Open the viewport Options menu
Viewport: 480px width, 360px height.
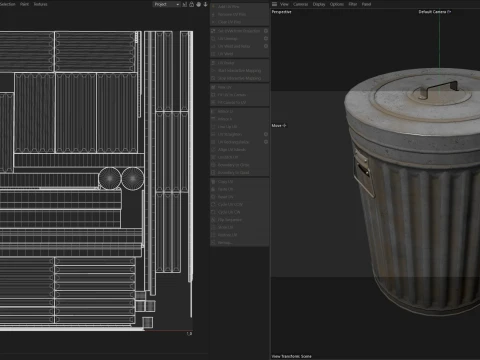[x=337, y=4]
